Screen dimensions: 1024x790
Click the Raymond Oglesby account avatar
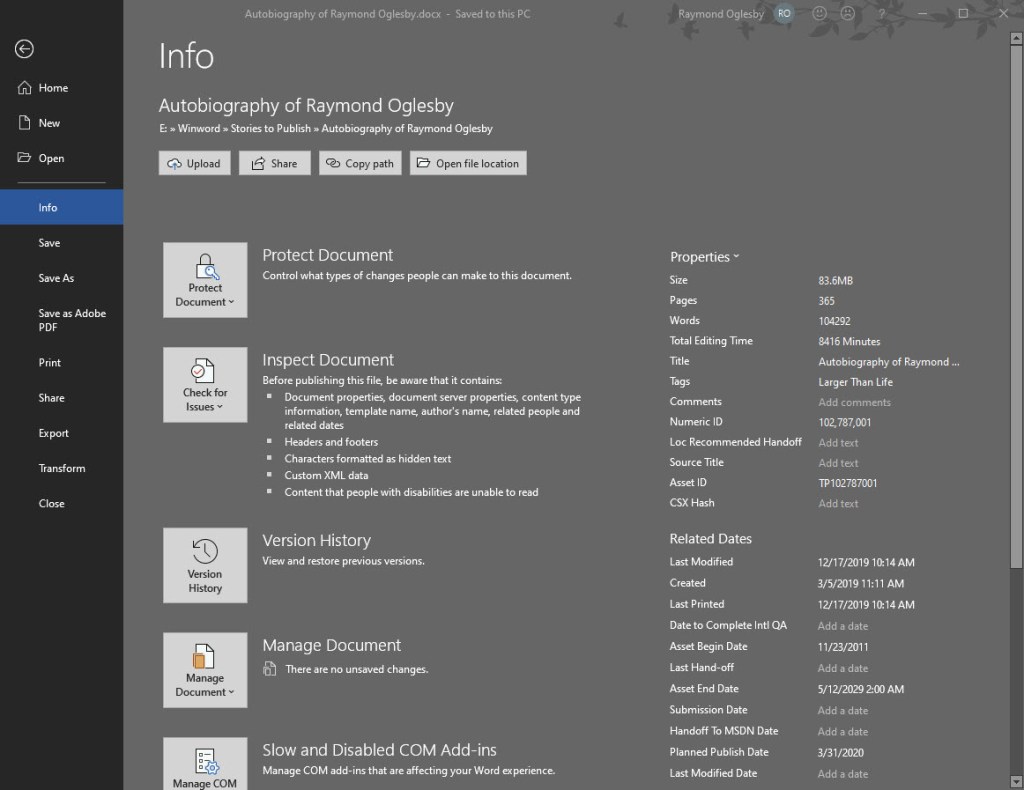pyautogui.click(x=784, y=13)
